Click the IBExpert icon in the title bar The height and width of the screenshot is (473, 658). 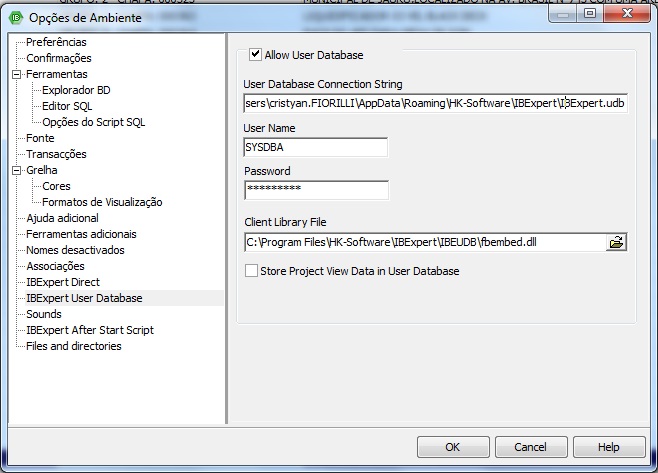pyautogui.click(x=15, y=15)
